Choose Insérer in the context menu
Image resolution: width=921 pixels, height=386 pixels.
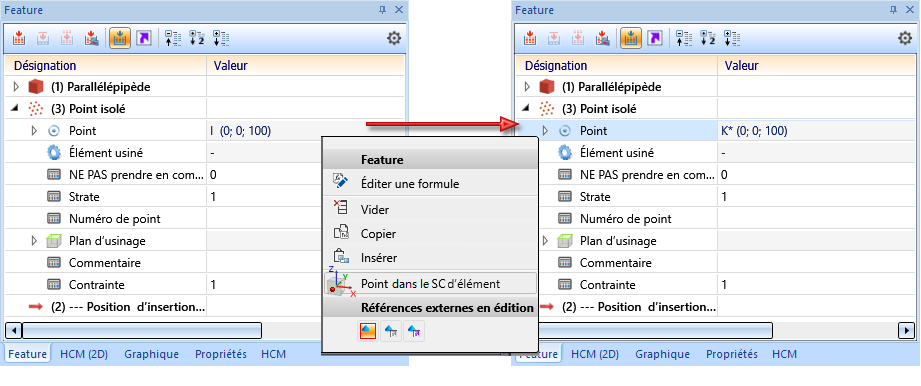[x=431, y=258]
